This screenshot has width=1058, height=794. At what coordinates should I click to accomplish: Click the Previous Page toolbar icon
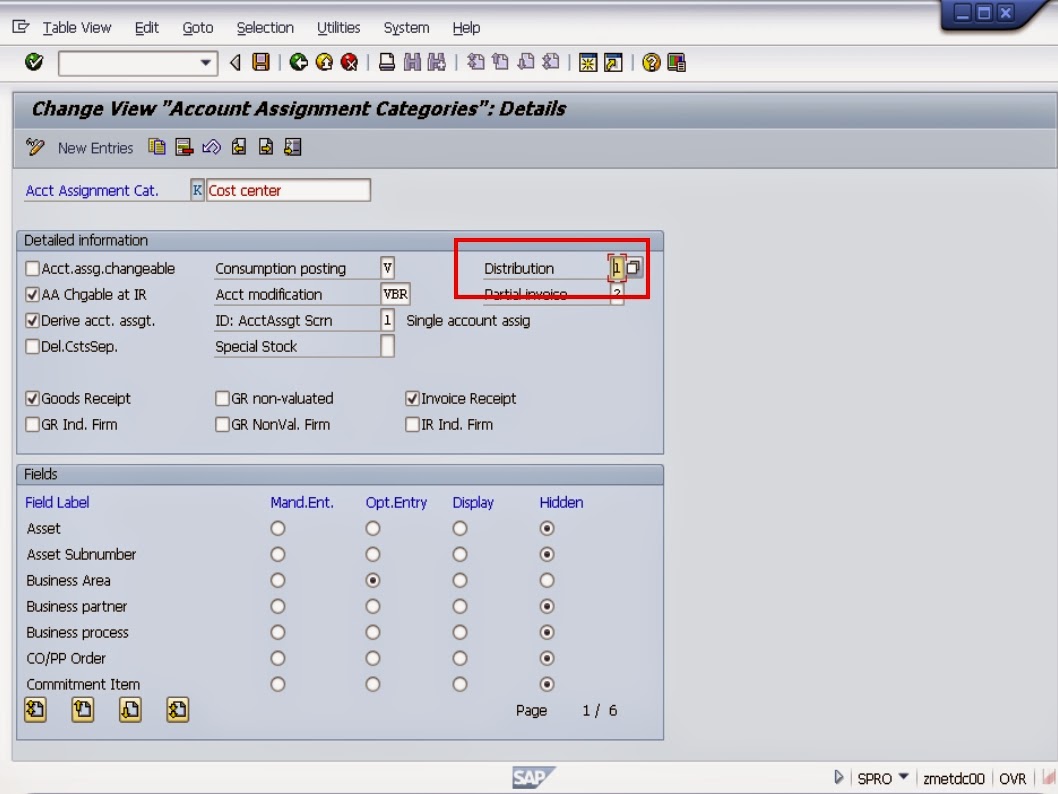[x=501, y=63]
